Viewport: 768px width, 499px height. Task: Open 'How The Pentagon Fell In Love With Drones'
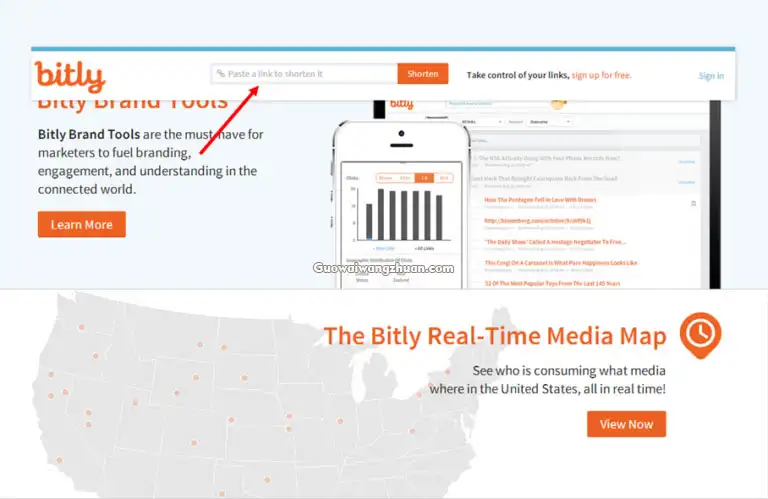(540, 200)
